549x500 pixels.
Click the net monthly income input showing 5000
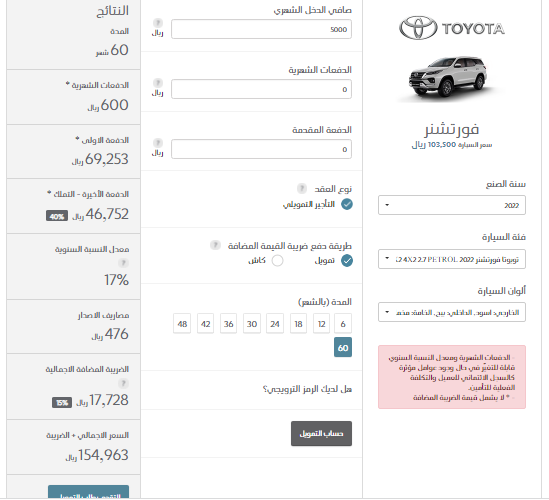(x=261, y=29)
